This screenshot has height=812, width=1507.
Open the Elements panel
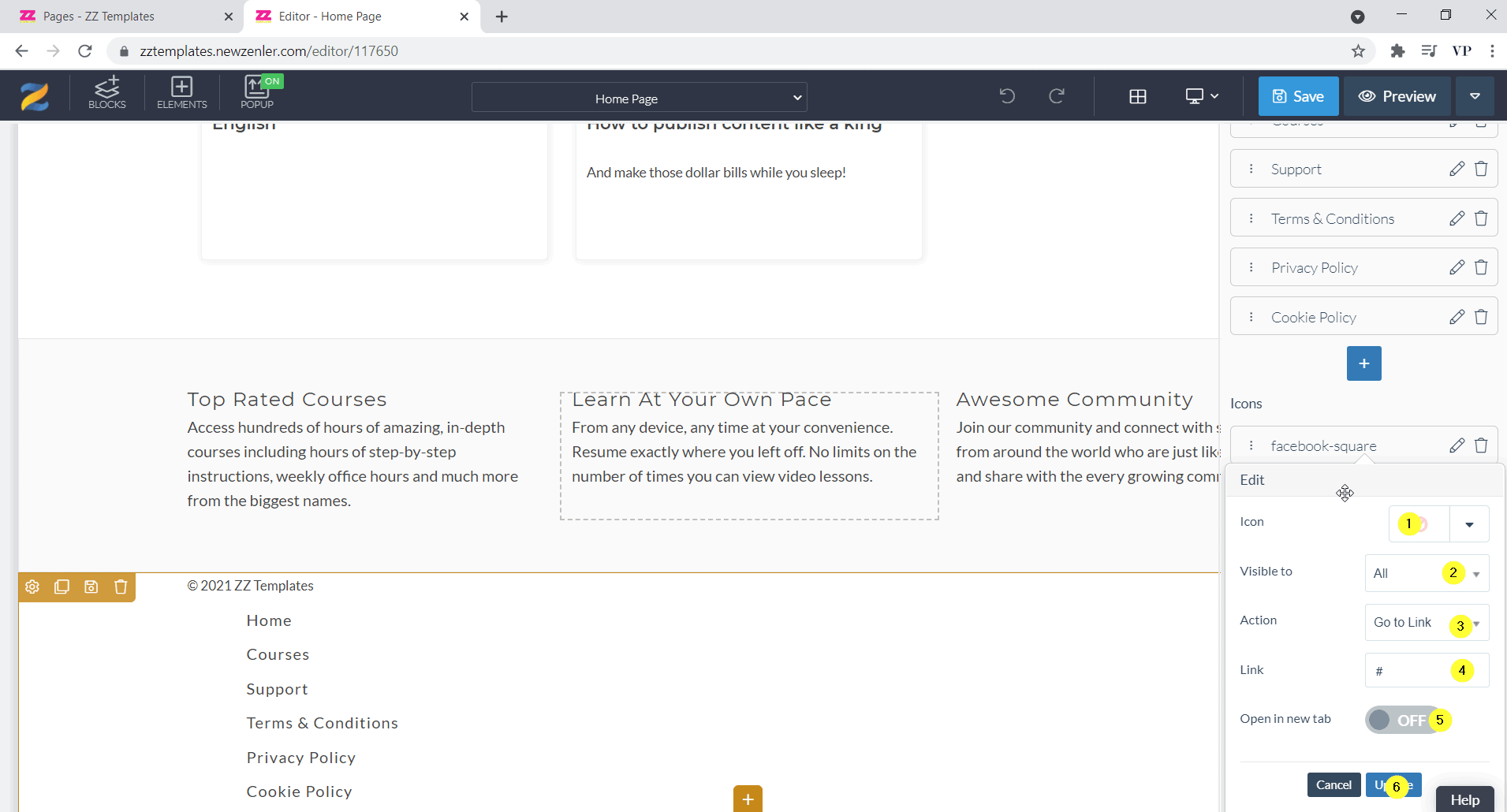pyautogui.click(x=181, y=93)
